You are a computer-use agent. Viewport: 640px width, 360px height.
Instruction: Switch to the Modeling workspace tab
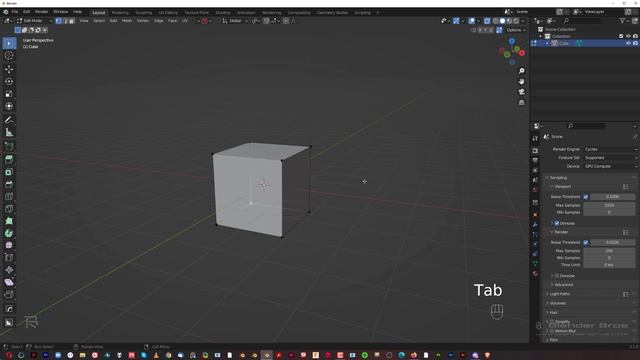[x=120, y=13]
